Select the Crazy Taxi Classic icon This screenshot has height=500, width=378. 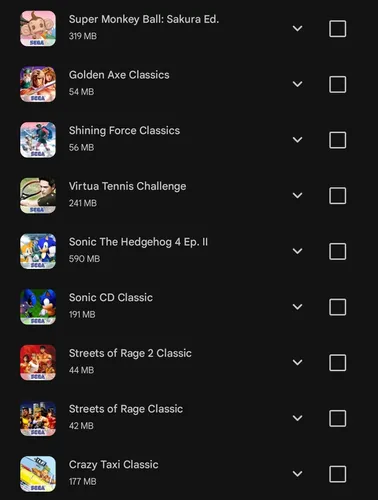pyautogui.click(x=38, y=474)
